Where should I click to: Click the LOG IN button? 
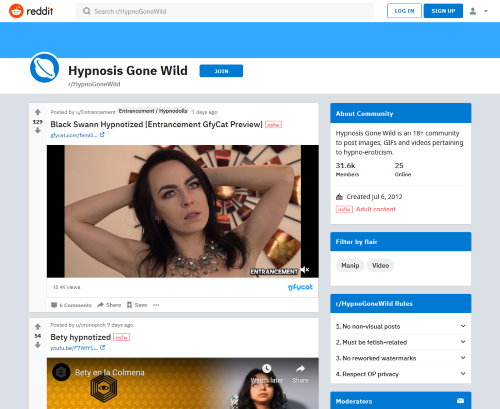pyautogui.click(x=404, y=11)
